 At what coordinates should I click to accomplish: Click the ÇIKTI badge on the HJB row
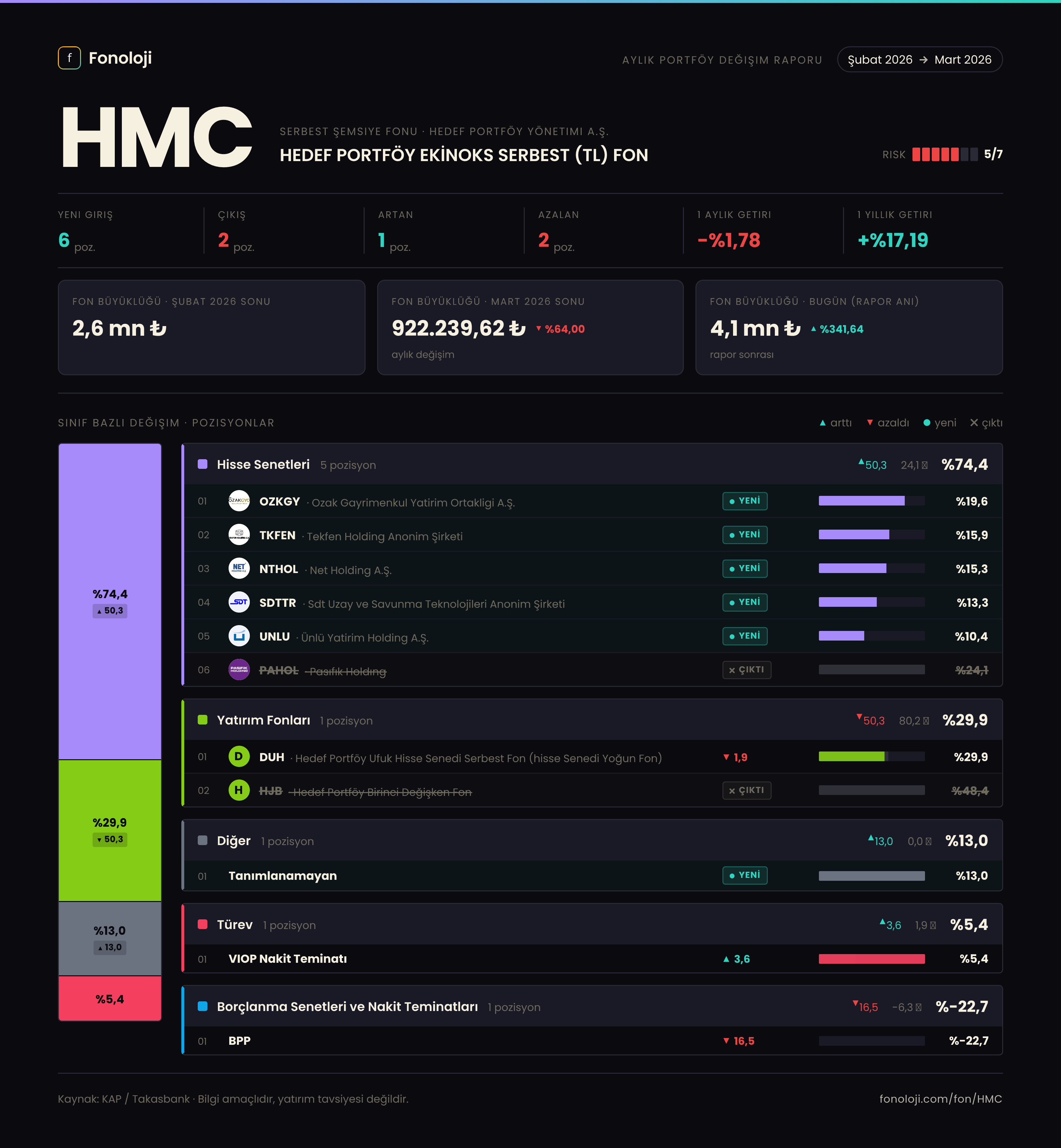746,790
